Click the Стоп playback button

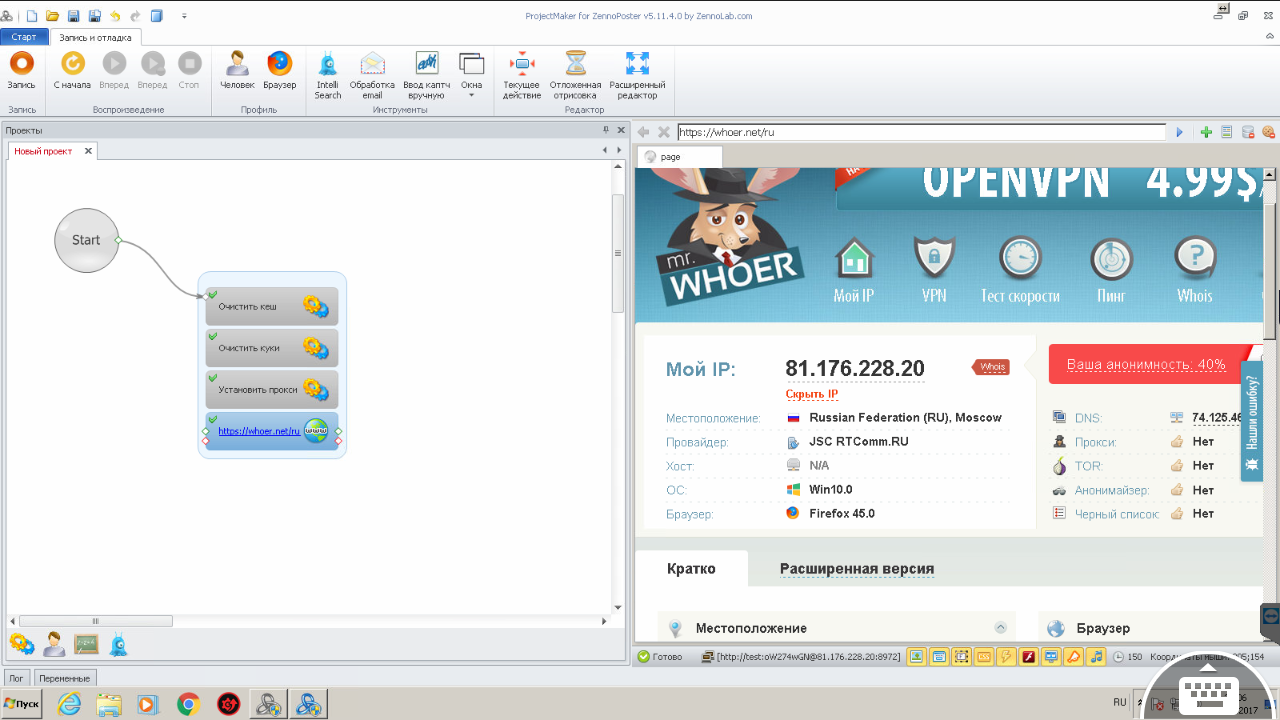189,73
